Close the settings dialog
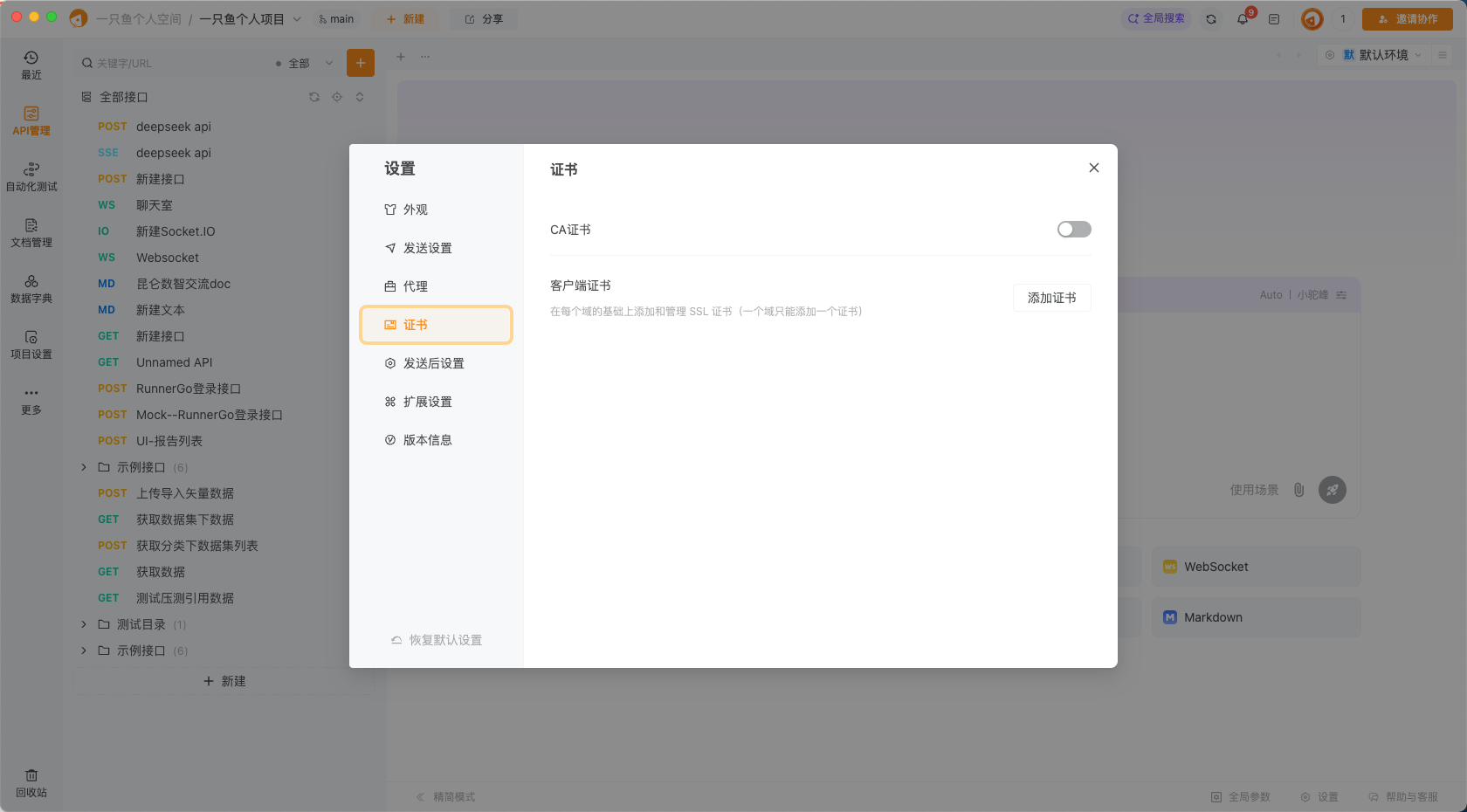 (1093, 168)
